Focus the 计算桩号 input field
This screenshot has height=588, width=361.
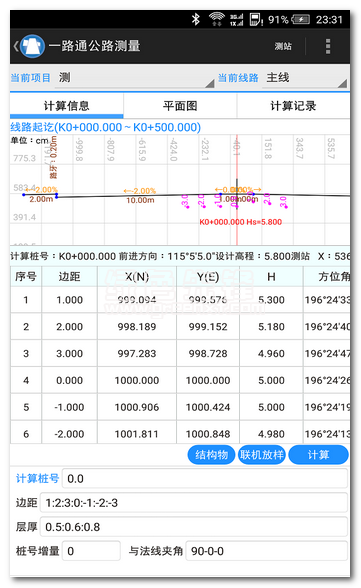tap(205, 478)
